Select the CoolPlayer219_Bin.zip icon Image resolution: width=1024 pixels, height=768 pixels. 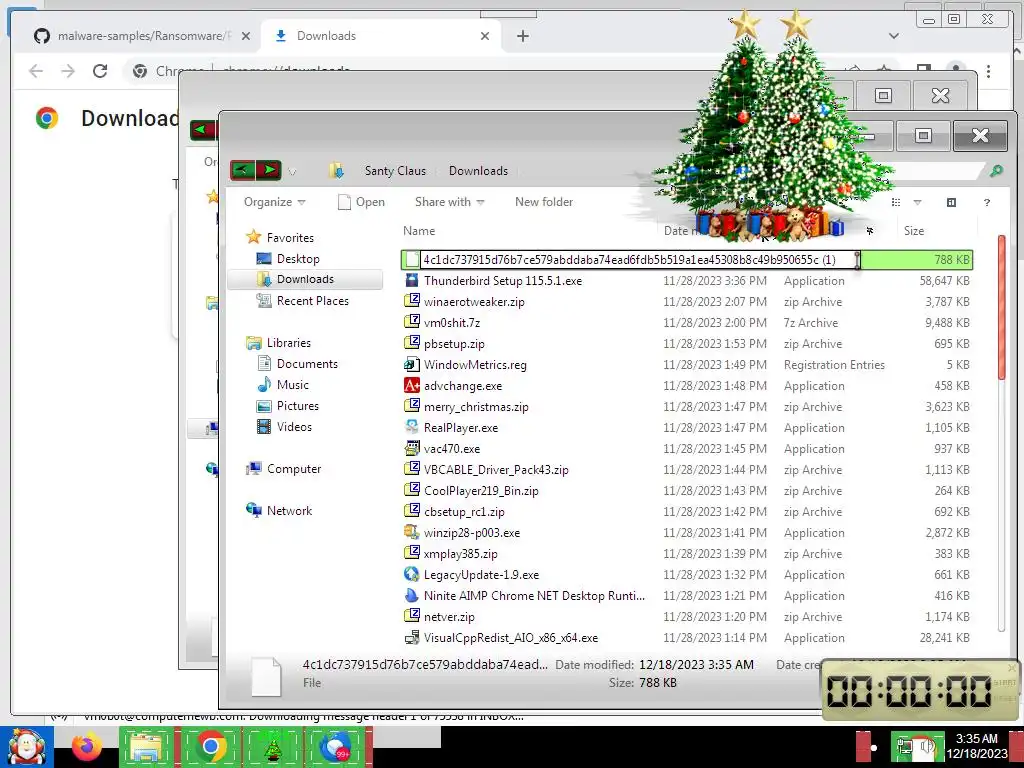pos(412,490)
